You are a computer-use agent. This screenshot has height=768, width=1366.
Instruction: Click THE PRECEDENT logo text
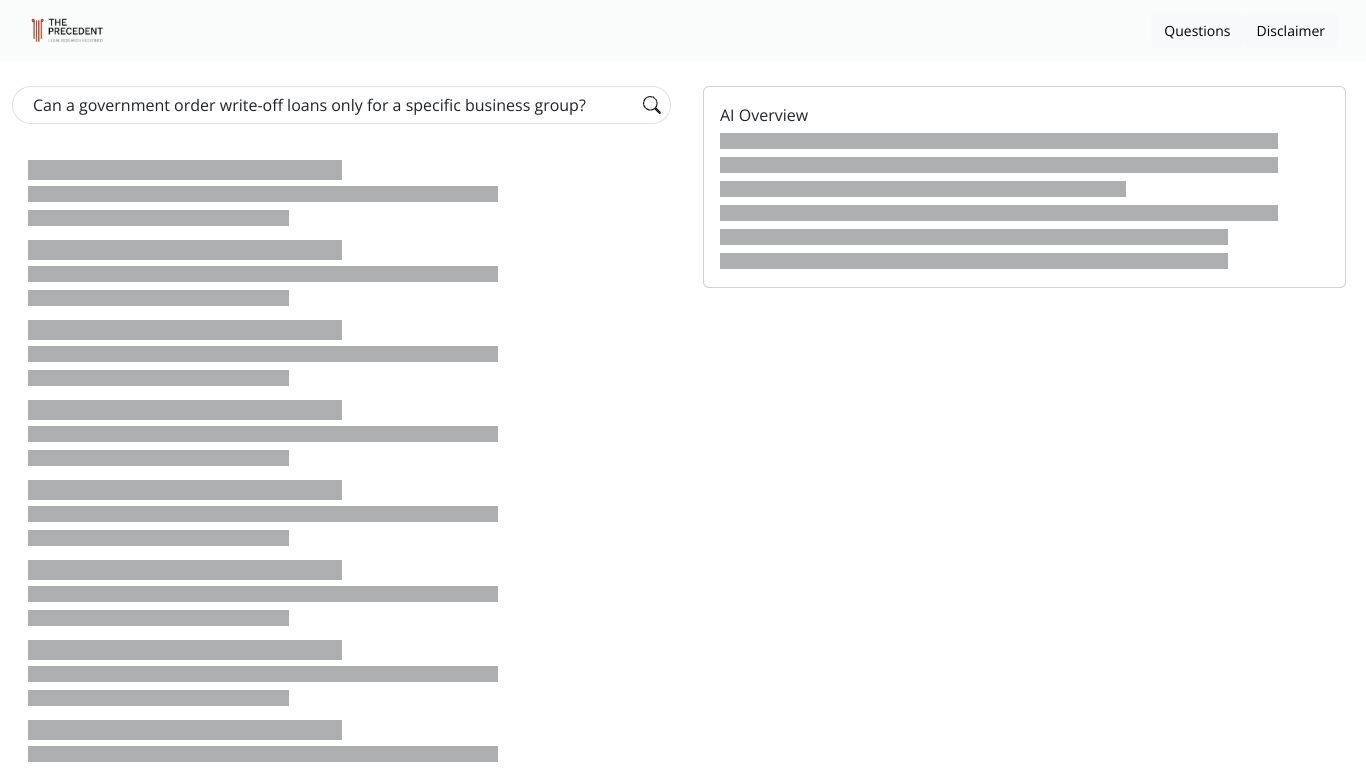click(75, 27)
